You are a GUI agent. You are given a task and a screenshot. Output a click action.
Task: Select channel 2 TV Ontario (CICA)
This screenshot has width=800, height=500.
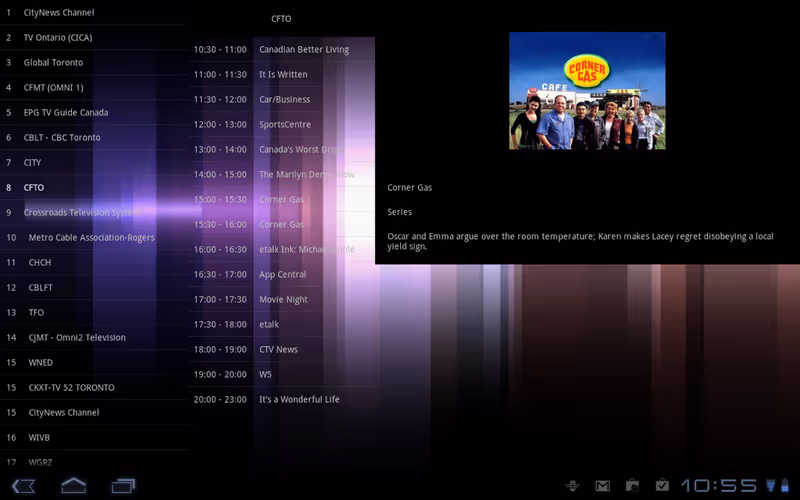coord(94,38)
